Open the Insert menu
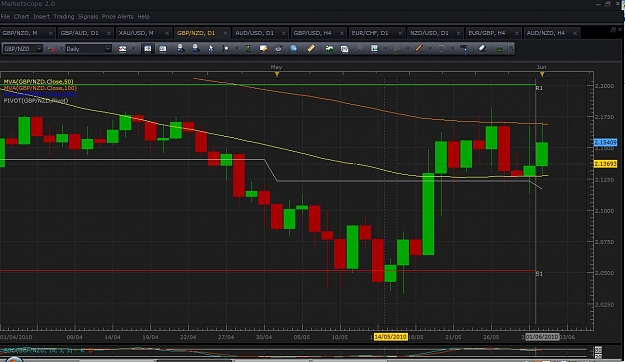 [x=41, y=16]
